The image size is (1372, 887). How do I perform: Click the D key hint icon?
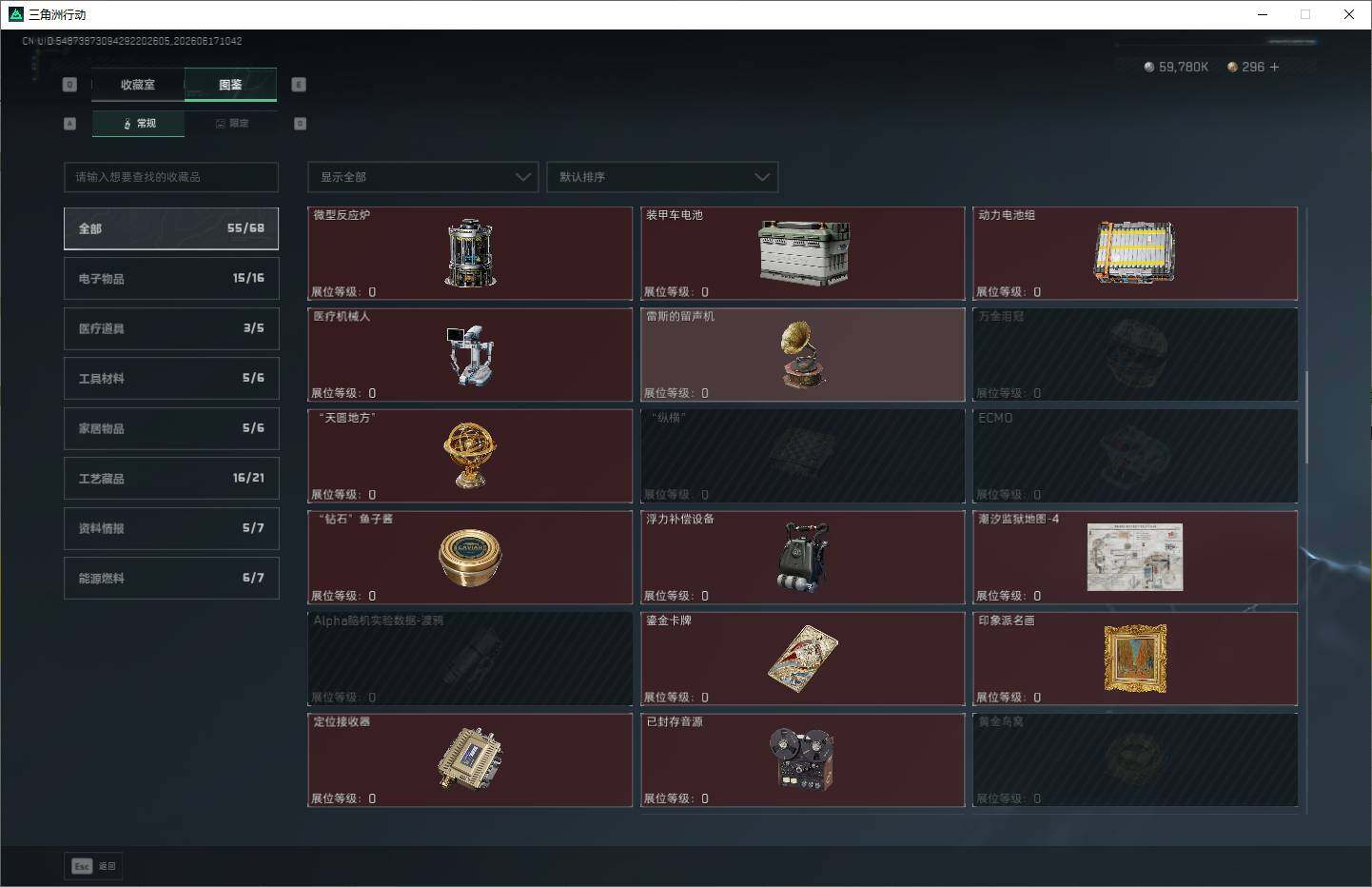(x=300, y=124)
